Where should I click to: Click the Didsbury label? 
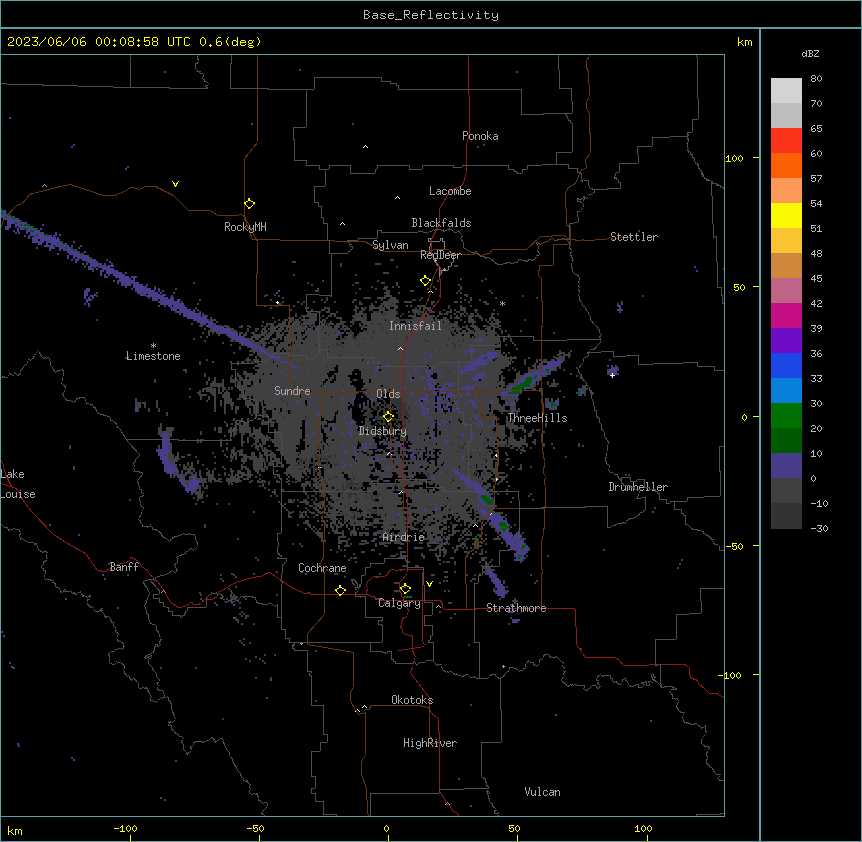click(x=383, y=431)
